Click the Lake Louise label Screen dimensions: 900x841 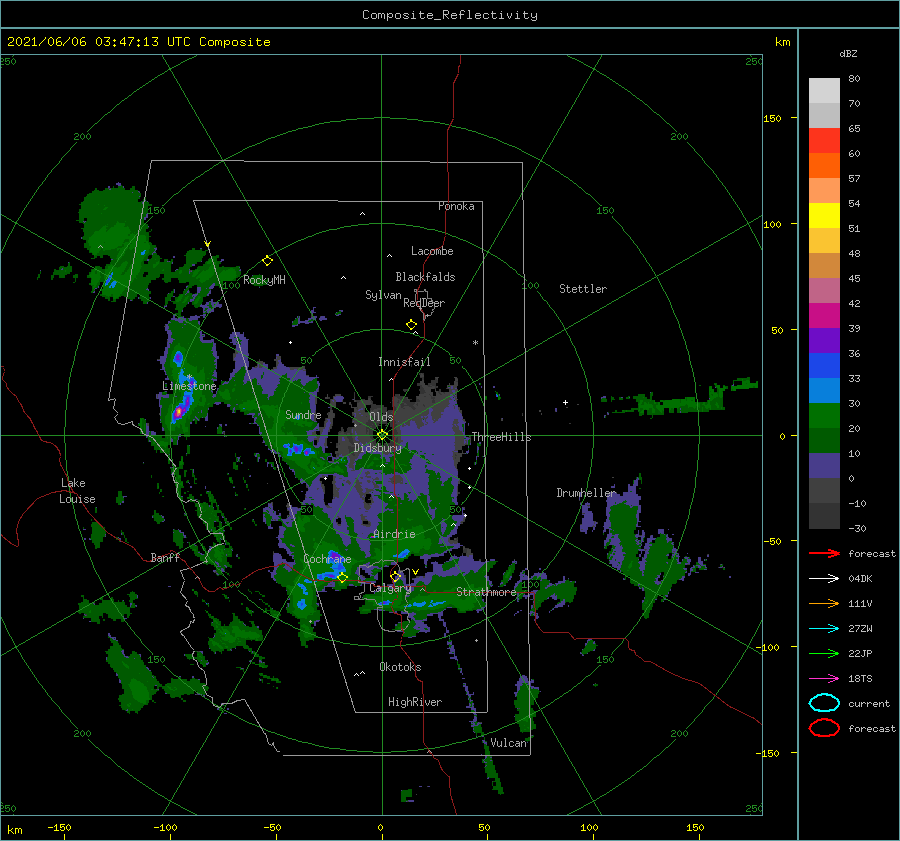coord(77,491)
